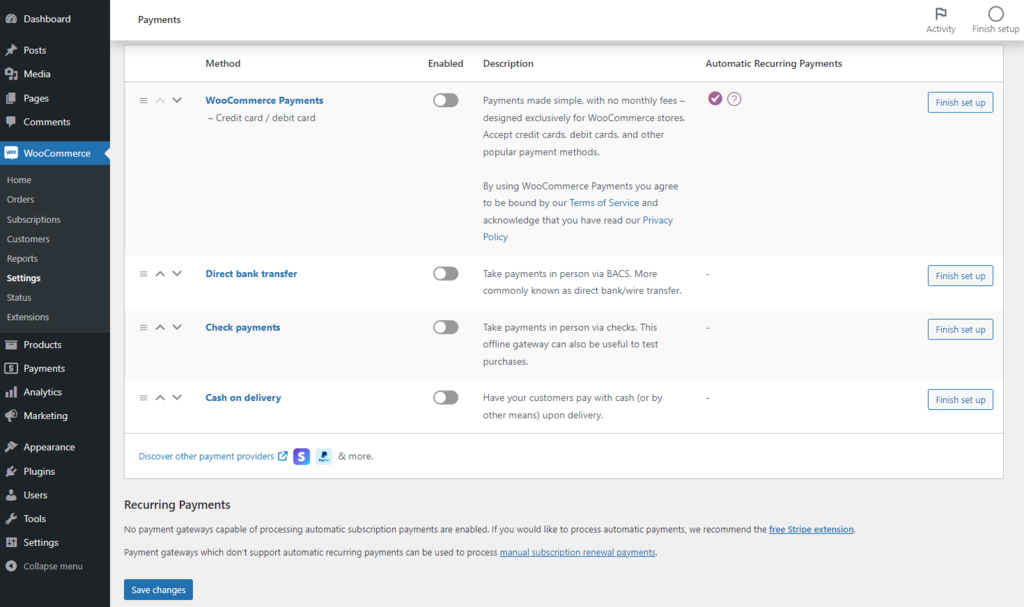Image resolution: width=1024 pixels, height=607 pixels.
Task: Click the PayPal logo icon
Action: [x=324, y=456]
